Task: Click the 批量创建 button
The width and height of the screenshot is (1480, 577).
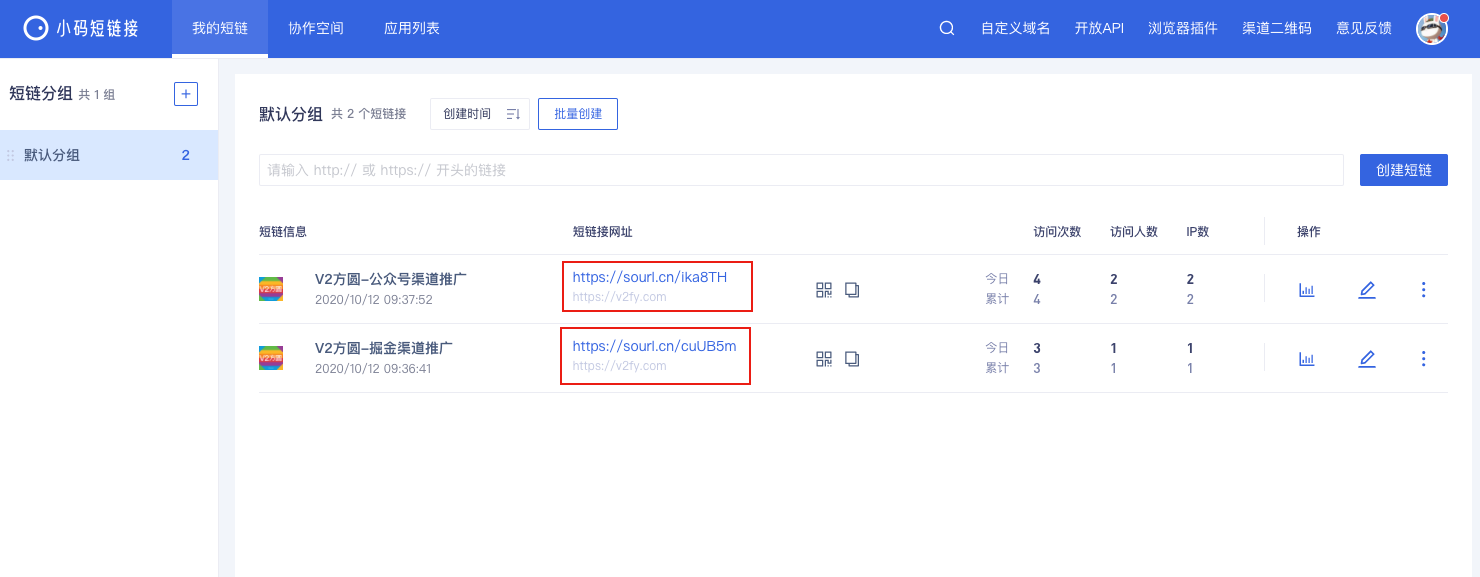Action: point(578,114)
